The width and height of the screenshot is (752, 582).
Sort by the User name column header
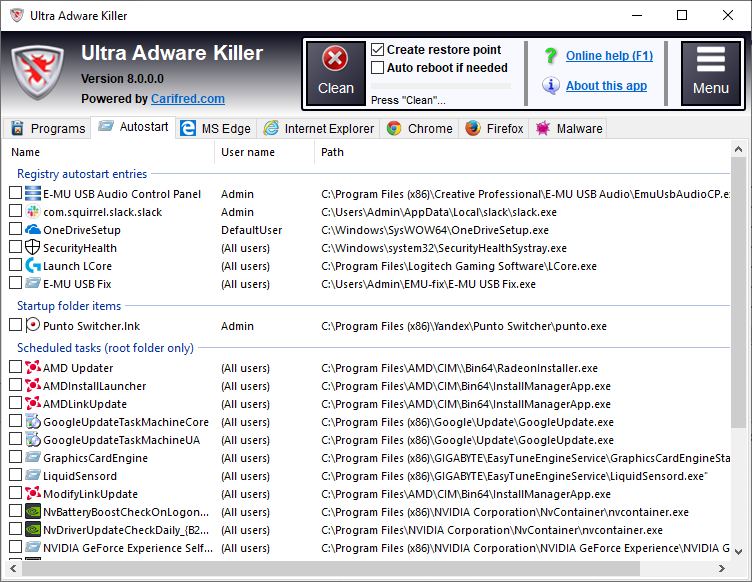coord(265,152)
